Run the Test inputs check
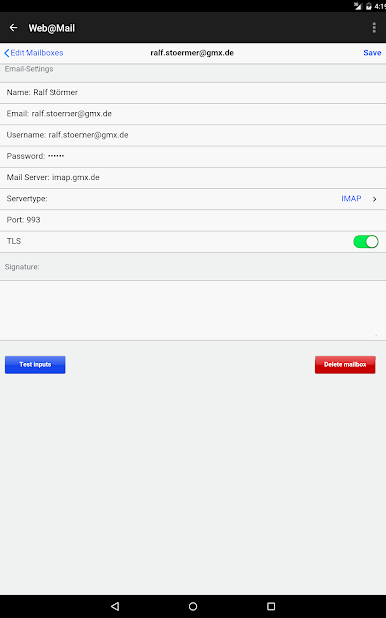386x618 pixels. (35, 365)
